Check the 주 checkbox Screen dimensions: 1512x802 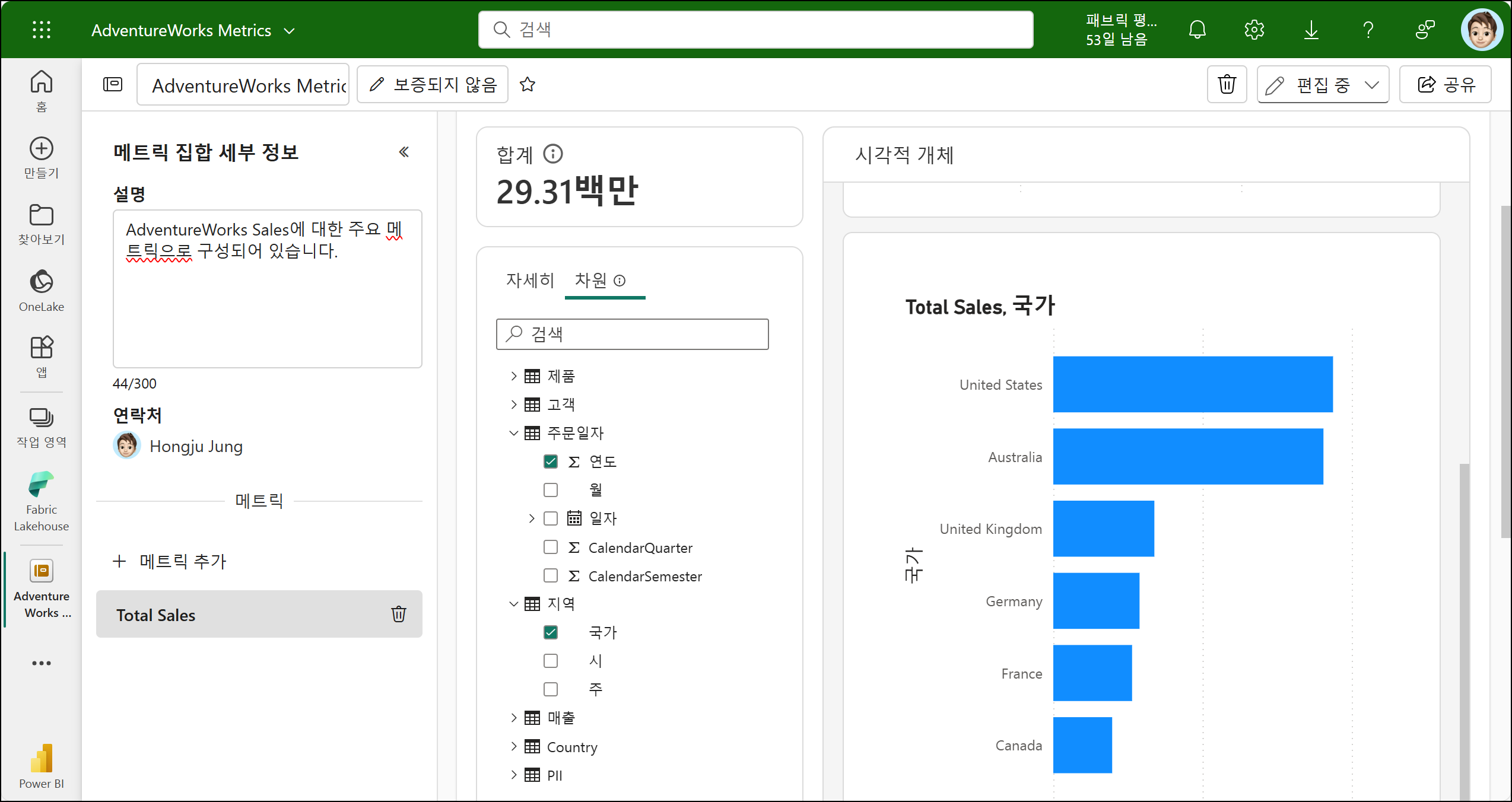pyautogui.click(x=551, y=689)
